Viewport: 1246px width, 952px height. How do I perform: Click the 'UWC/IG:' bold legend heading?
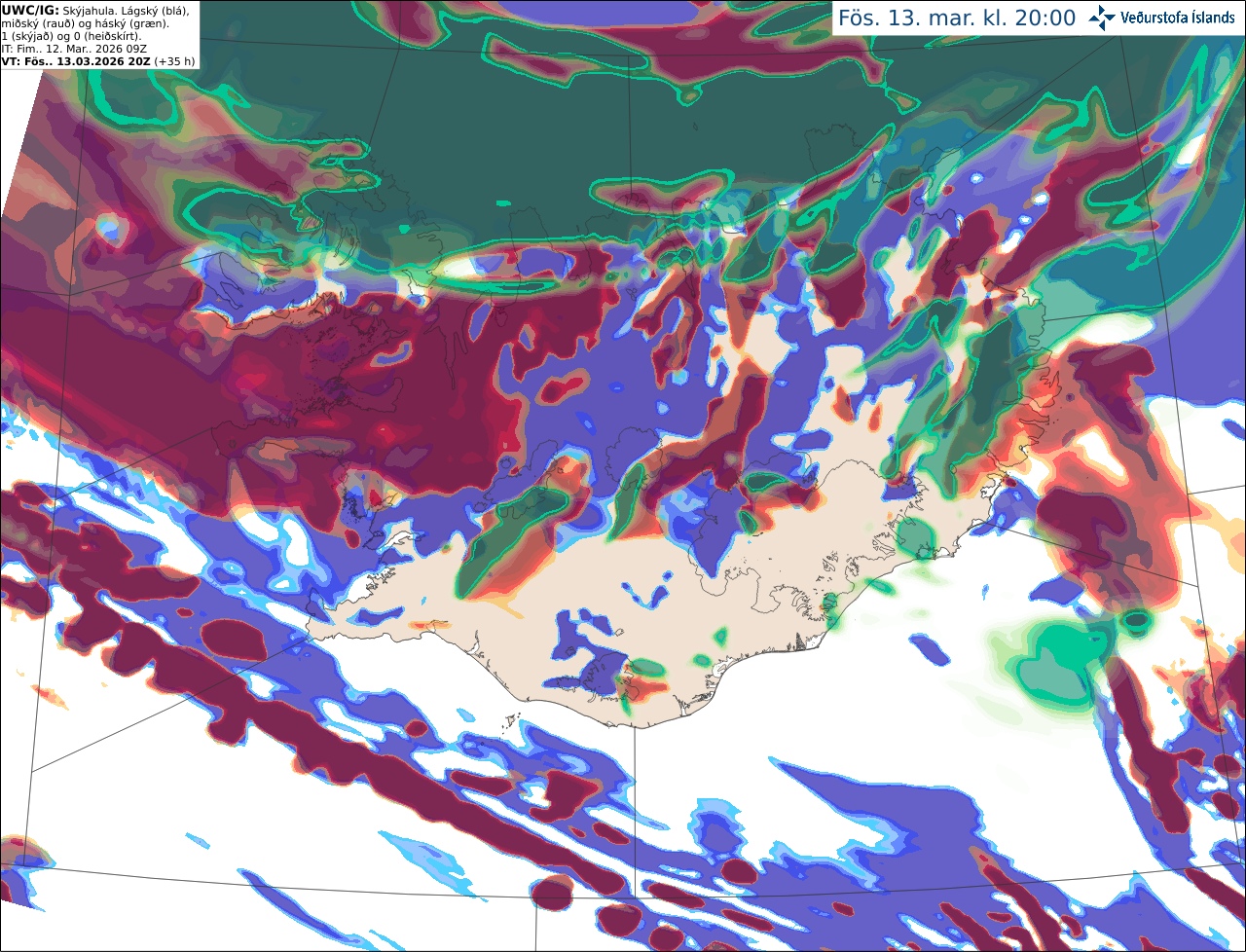pos(29,11)
